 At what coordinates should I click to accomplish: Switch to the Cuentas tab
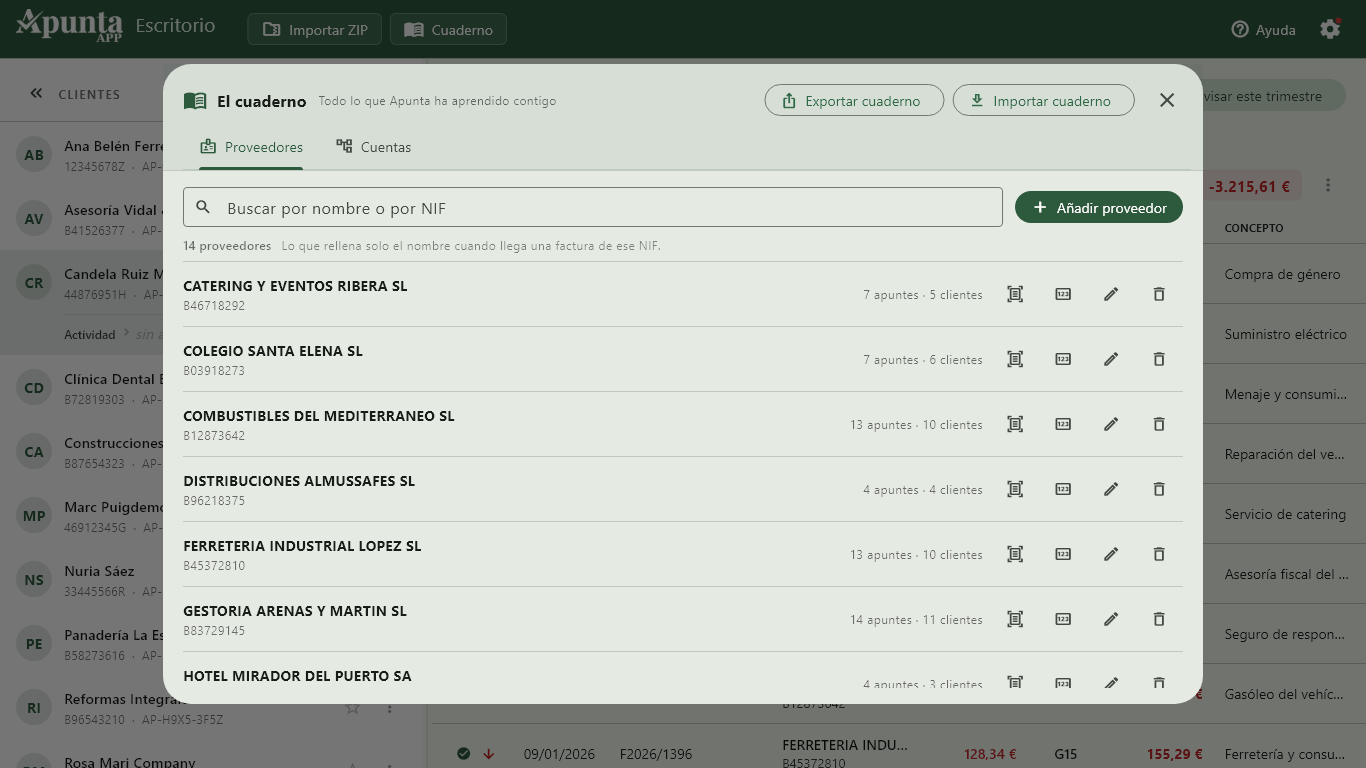click(373, 147)
